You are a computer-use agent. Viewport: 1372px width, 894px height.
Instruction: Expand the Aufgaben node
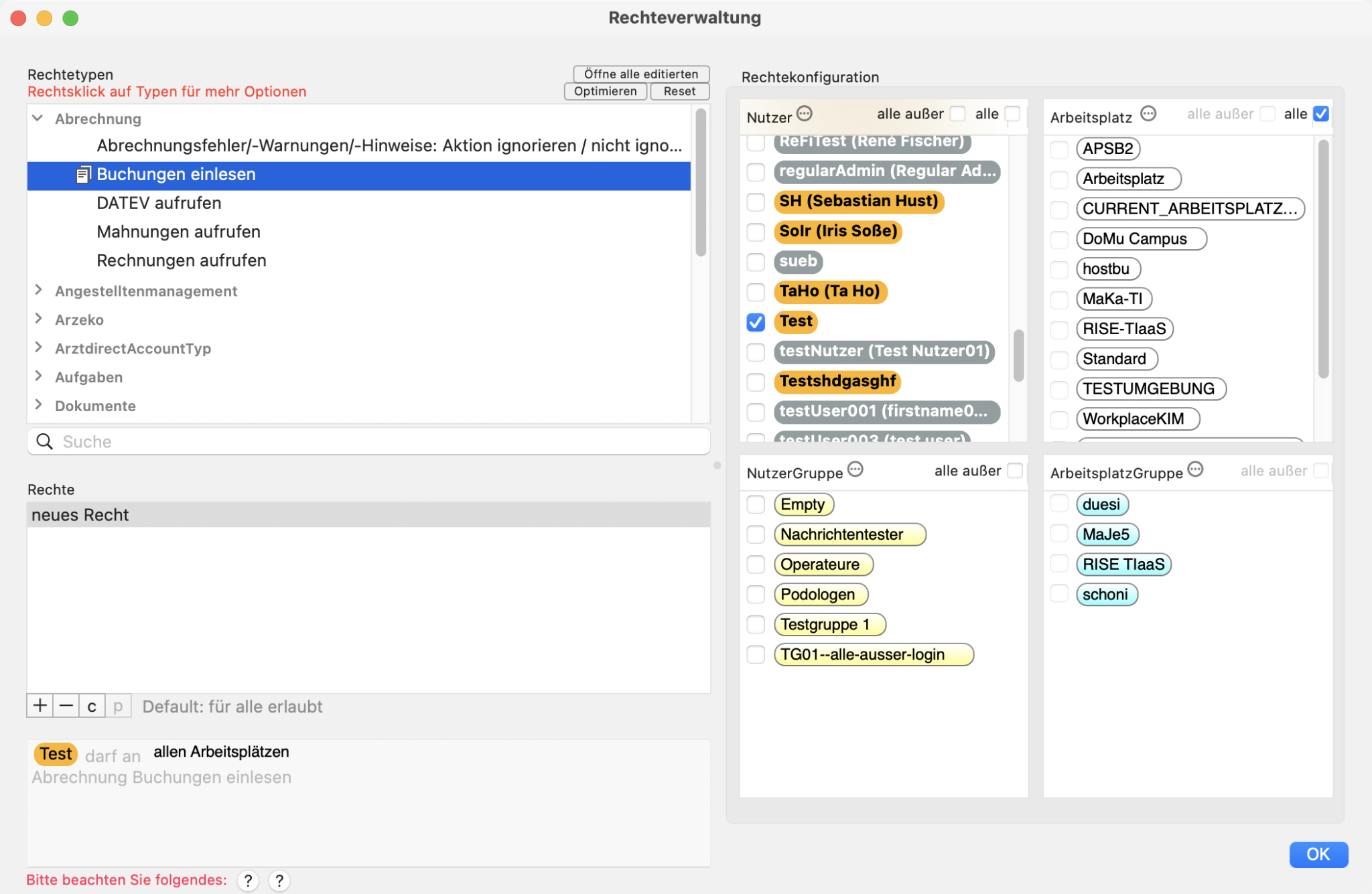coord(38,376)
